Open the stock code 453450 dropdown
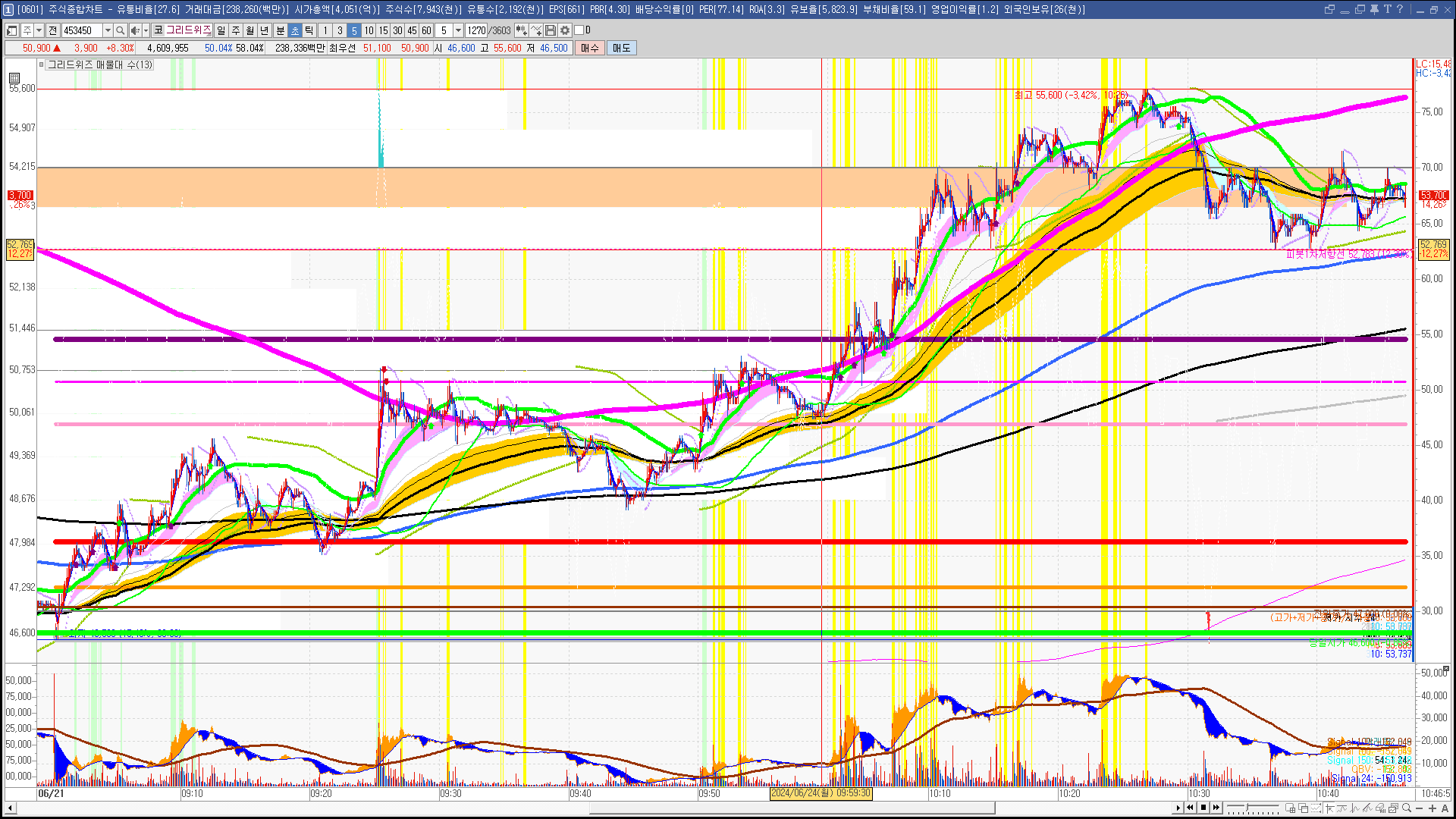The height and width of the screenshot is (819, 1456). [108, 30]
